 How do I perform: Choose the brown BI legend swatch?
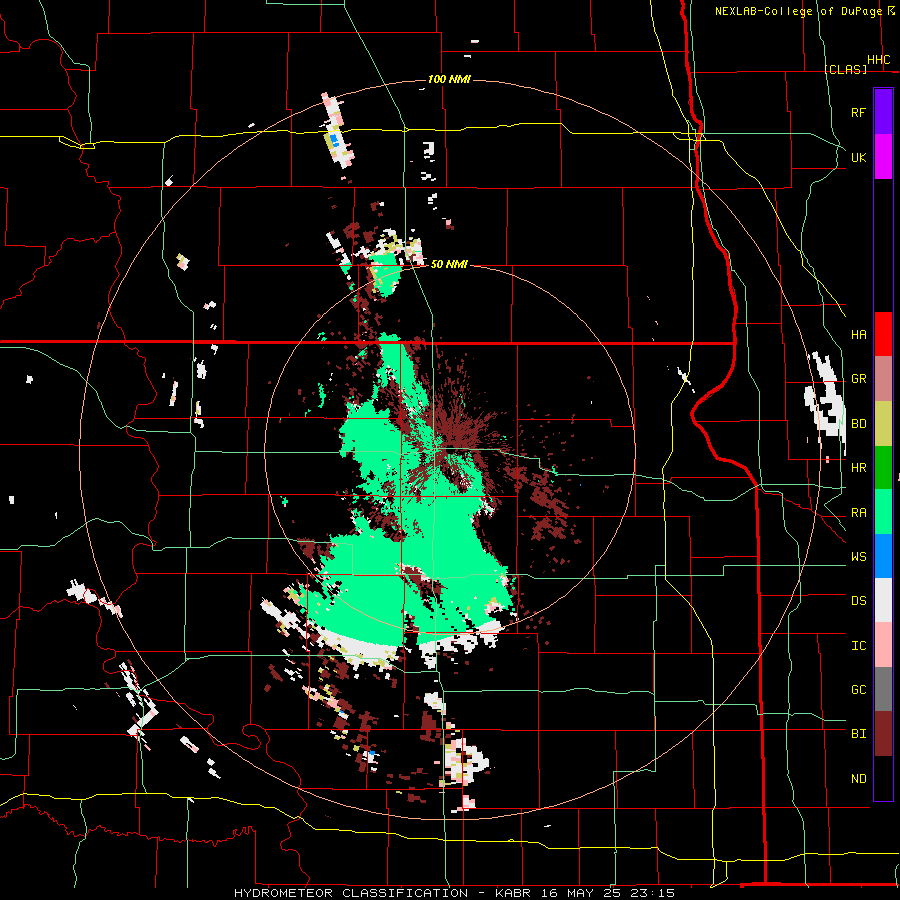[x=883, y=734]
